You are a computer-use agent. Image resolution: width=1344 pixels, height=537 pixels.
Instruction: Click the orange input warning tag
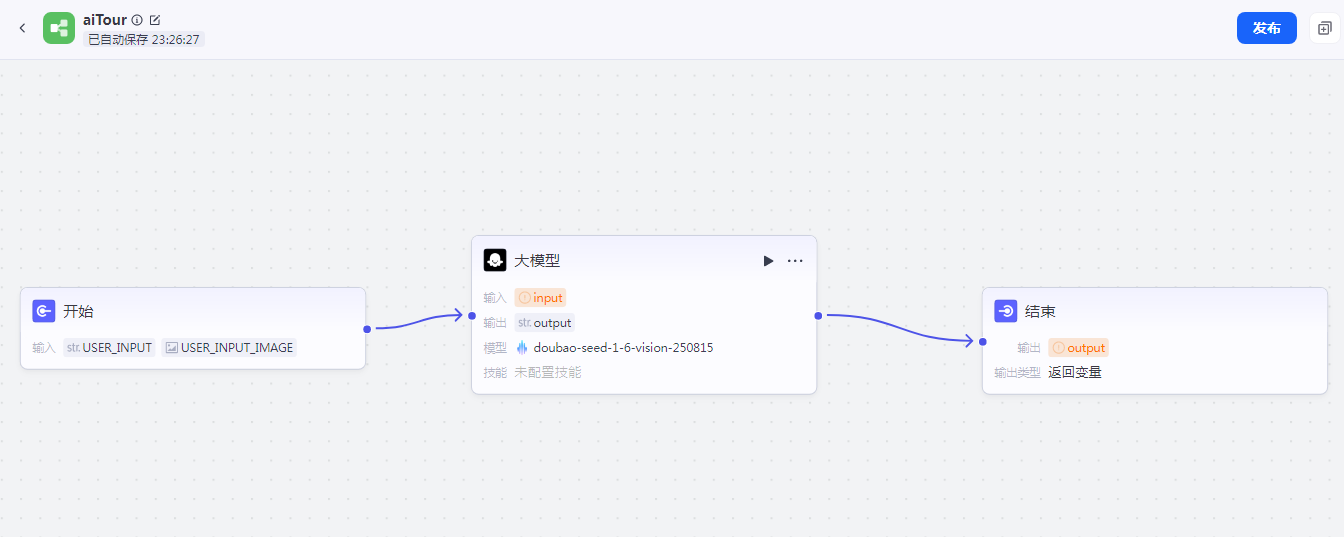[540, 298]
